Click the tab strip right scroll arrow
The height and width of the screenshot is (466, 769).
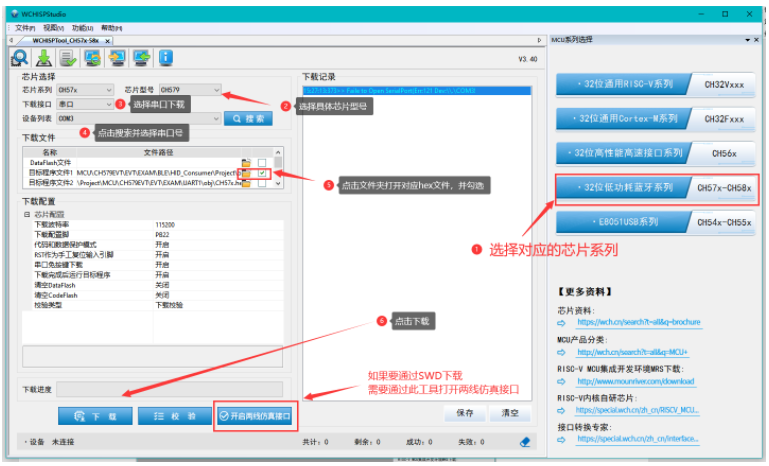(539, 40)
